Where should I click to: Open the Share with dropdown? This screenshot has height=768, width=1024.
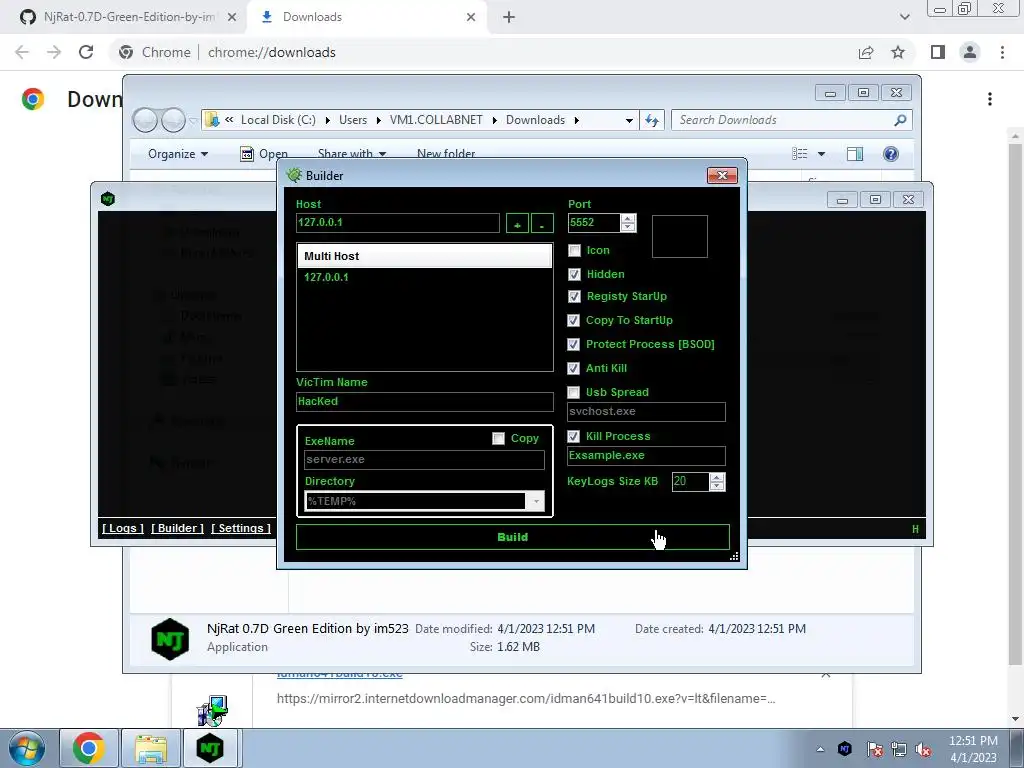point(352,154)
